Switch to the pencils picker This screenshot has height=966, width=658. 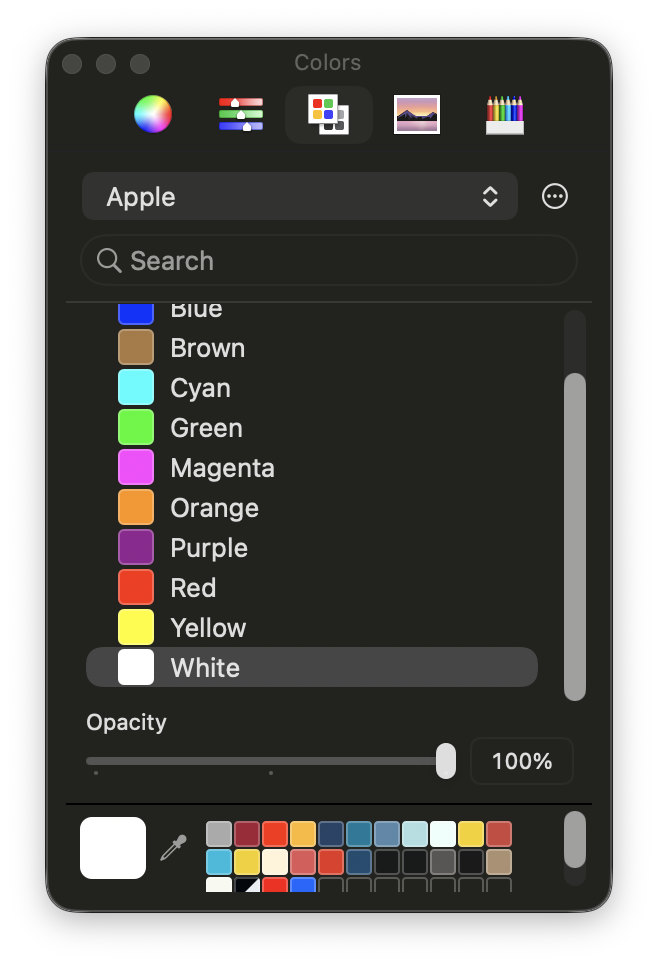[x=505, y=114]
